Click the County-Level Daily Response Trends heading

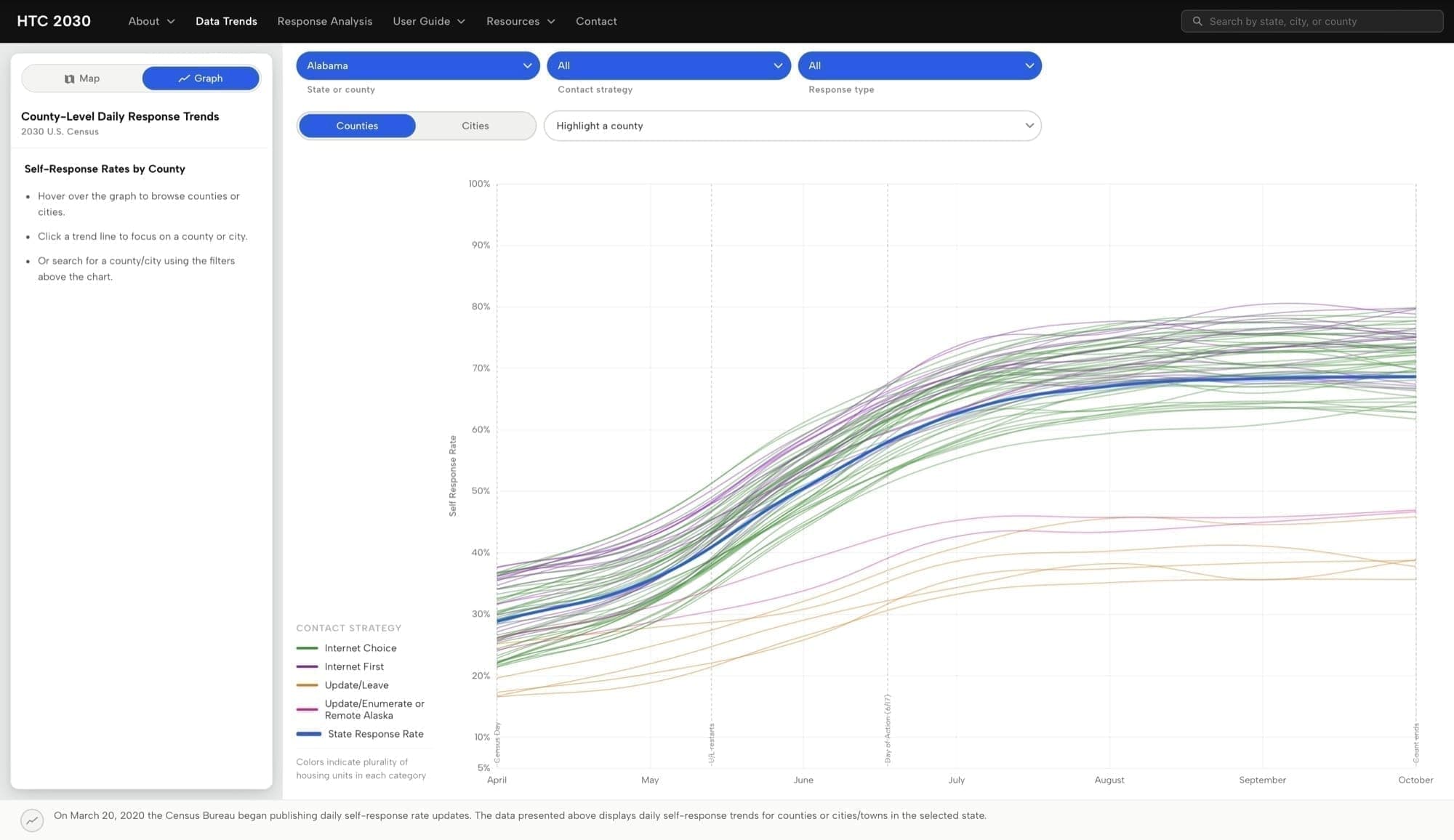pyautogui.click(x=120, y=116)
